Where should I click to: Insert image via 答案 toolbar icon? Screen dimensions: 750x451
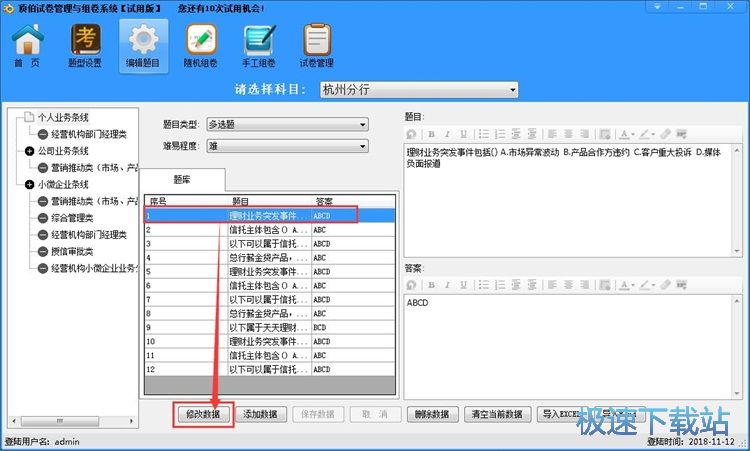[605, 285]
